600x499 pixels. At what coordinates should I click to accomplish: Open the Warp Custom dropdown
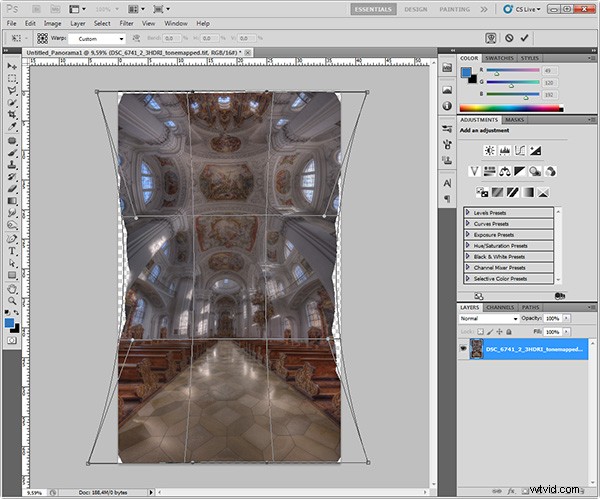[x=97, y=39]
